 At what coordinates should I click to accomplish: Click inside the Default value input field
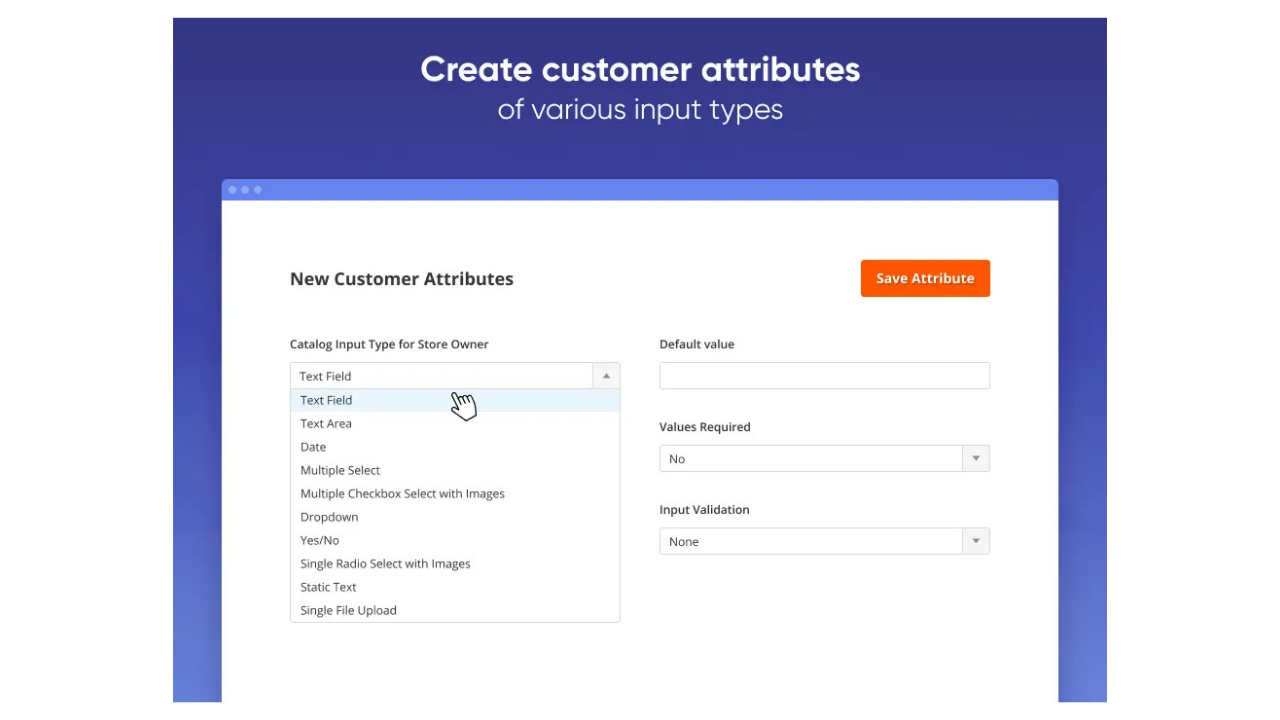pyautogui.click(x=824, y=375)
